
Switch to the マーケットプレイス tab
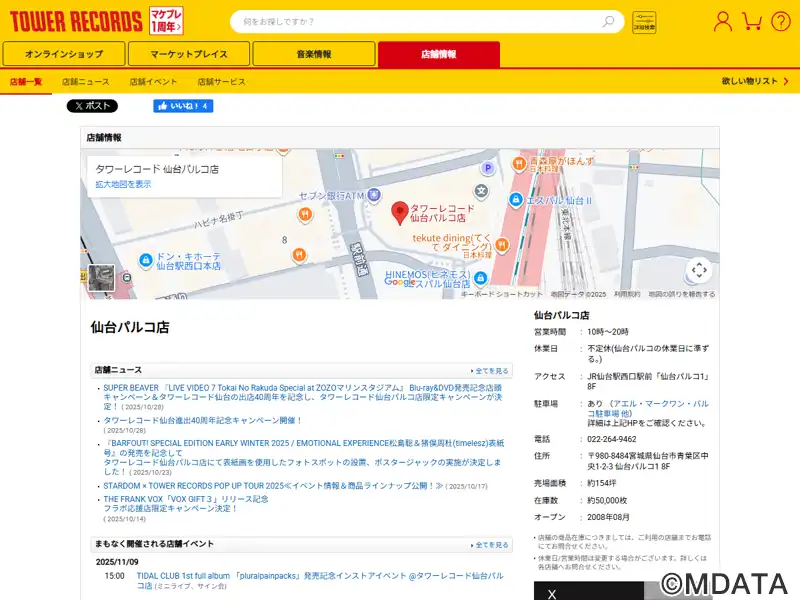(x=189, y=54)
